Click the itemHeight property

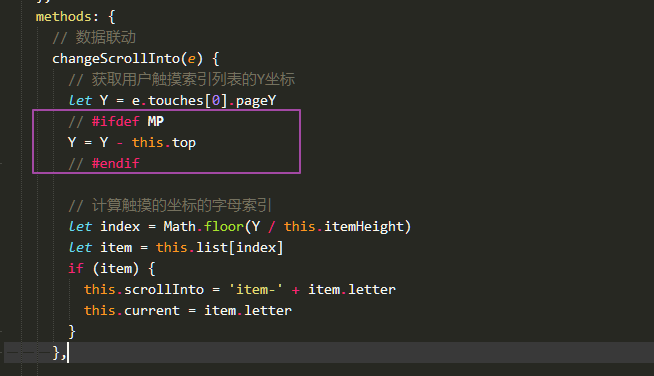pos(364,227)
